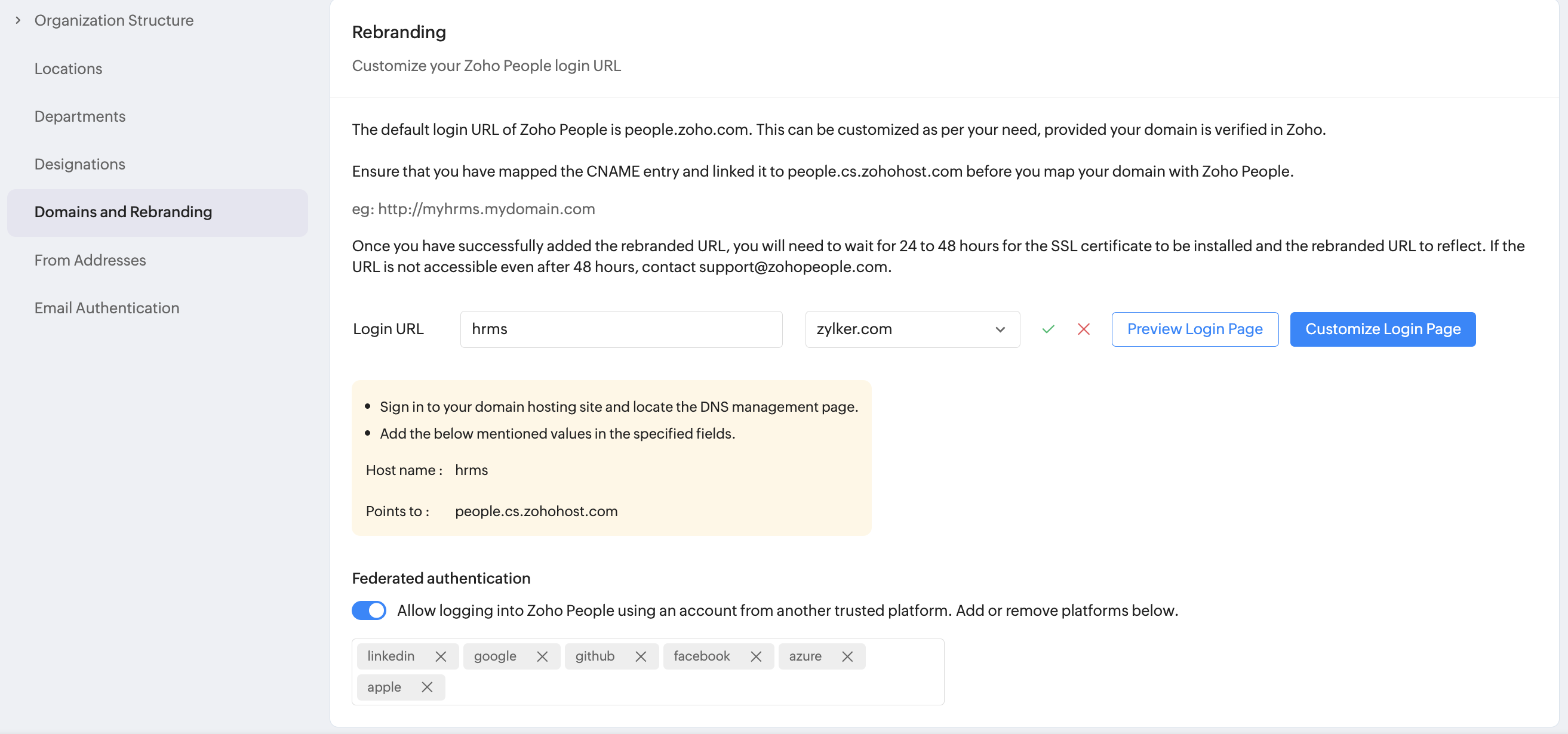Open the zylker.com domain dropdown
This screenshot has height=734, width=1568.
click(x=912, y=329)
